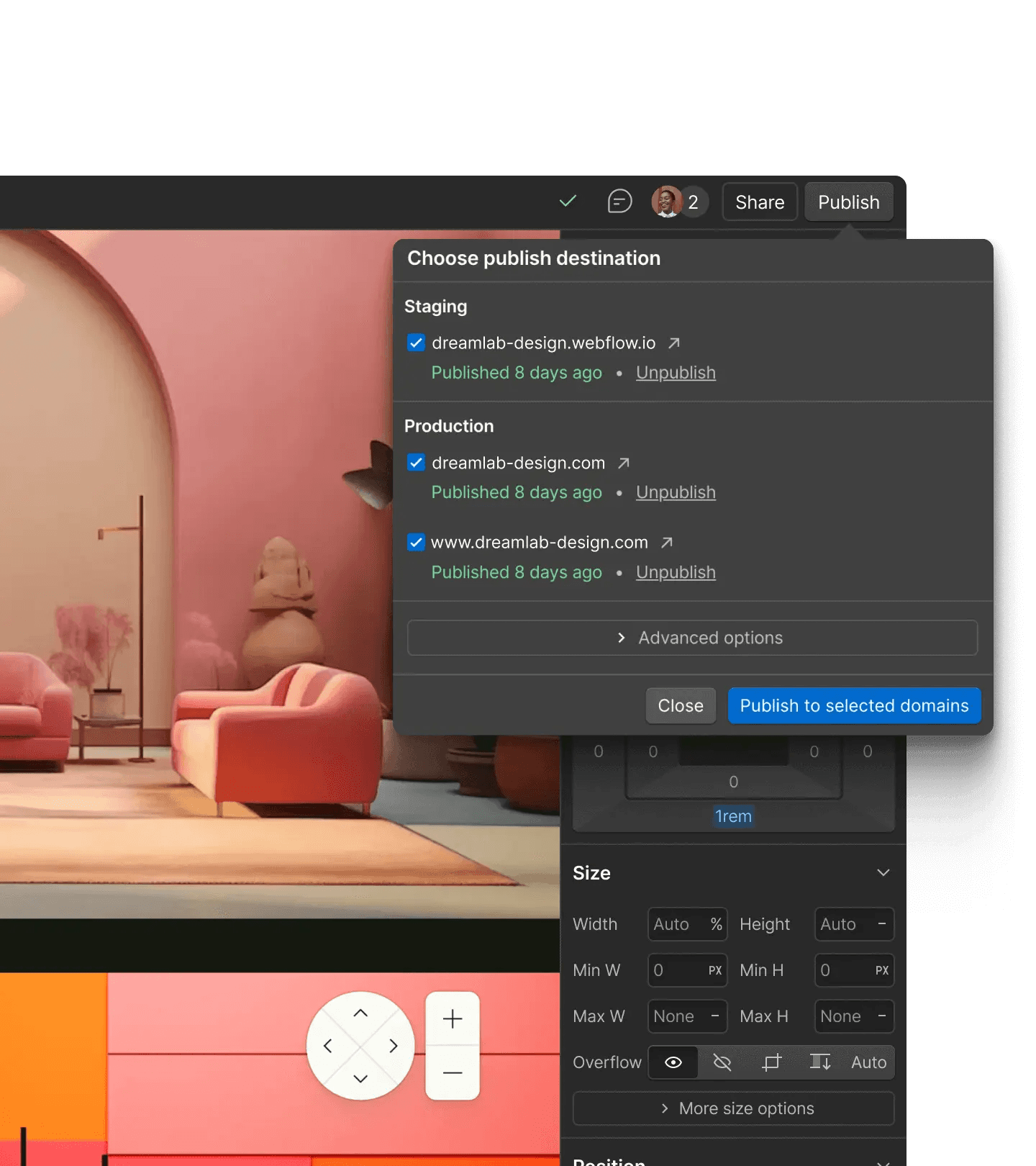The height and width of the screenshot is (1166, 1036).
Task: Expand More size options
Action: tap(733, 1108)
